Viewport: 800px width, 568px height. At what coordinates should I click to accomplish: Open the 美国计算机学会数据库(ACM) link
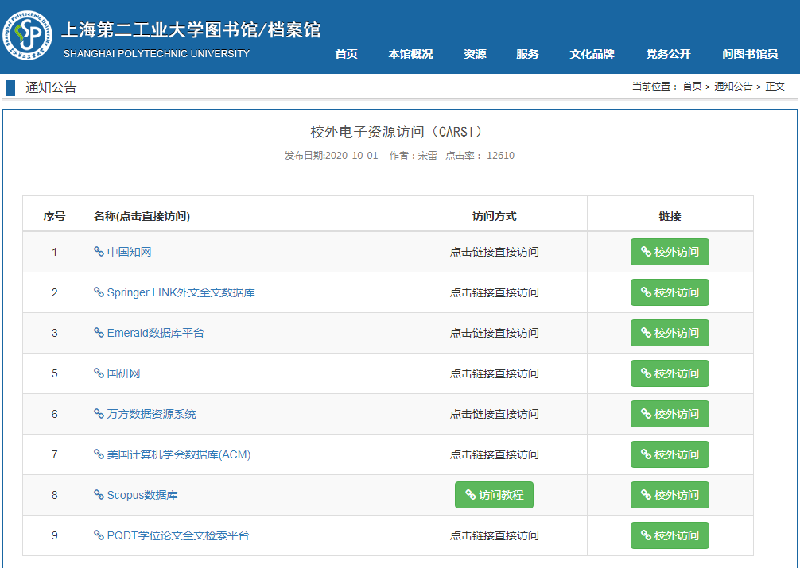point(179,454)
